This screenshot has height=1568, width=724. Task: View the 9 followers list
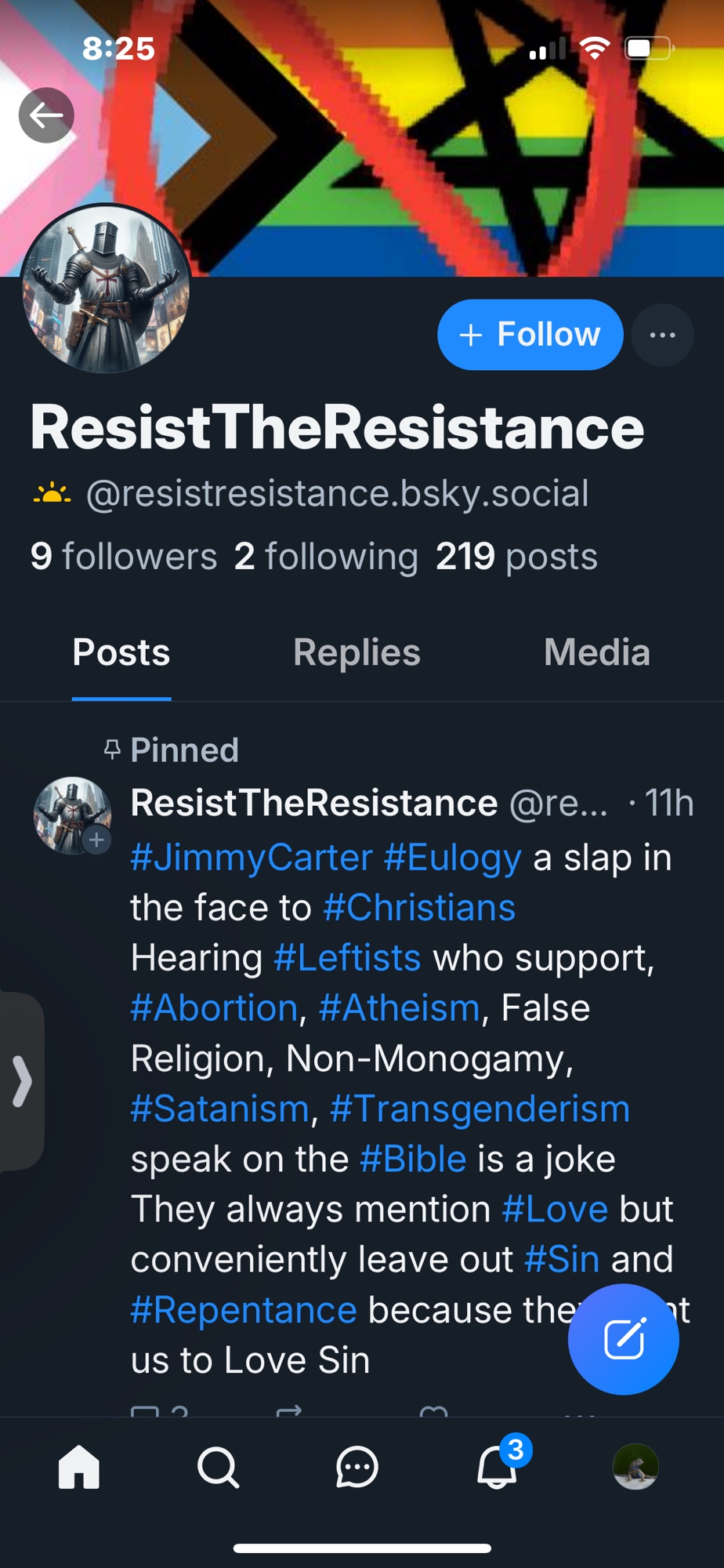point(124,557)
